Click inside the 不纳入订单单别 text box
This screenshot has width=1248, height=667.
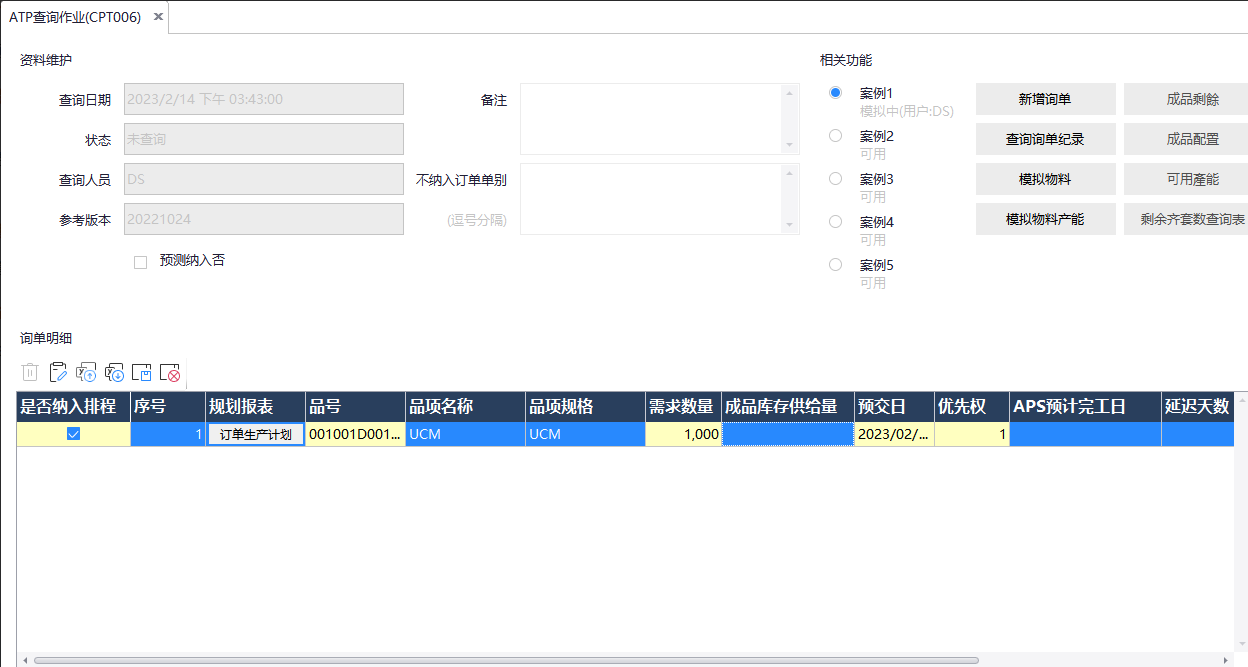(x=650, y=199)
